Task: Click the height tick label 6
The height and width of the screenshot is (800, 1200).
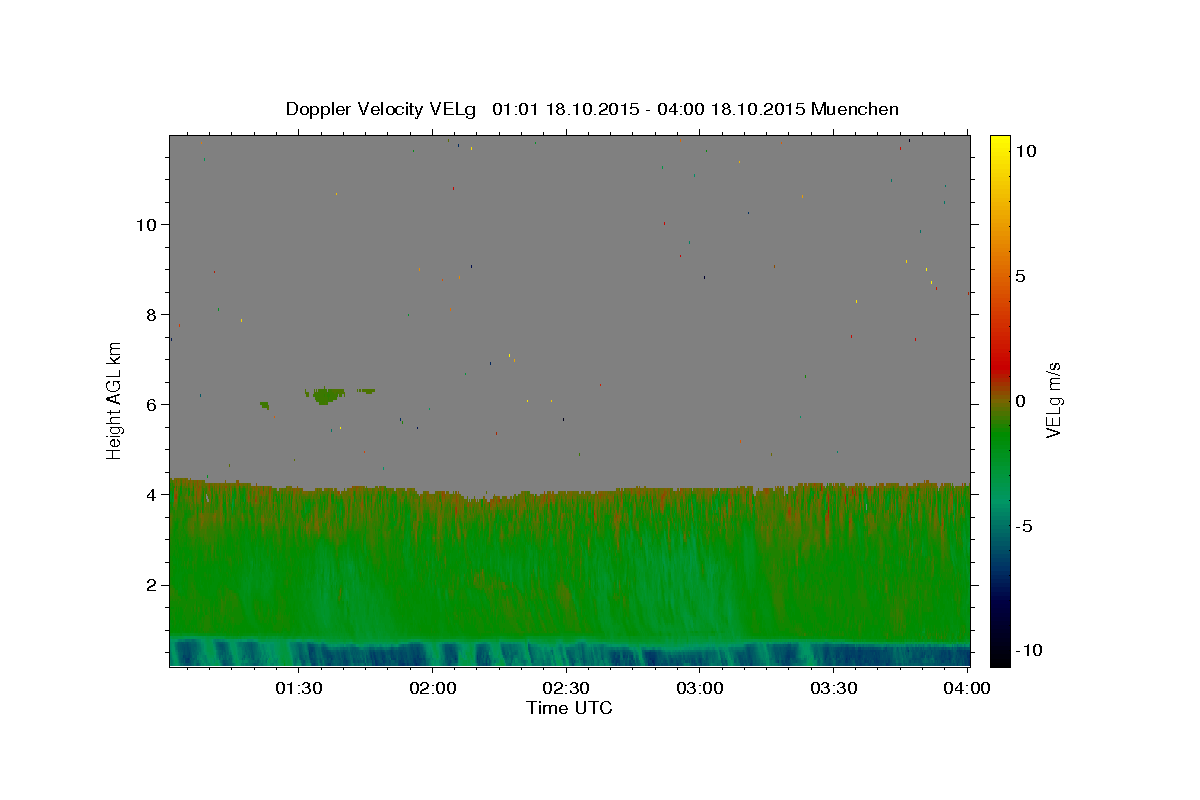Action: [152, 404]
